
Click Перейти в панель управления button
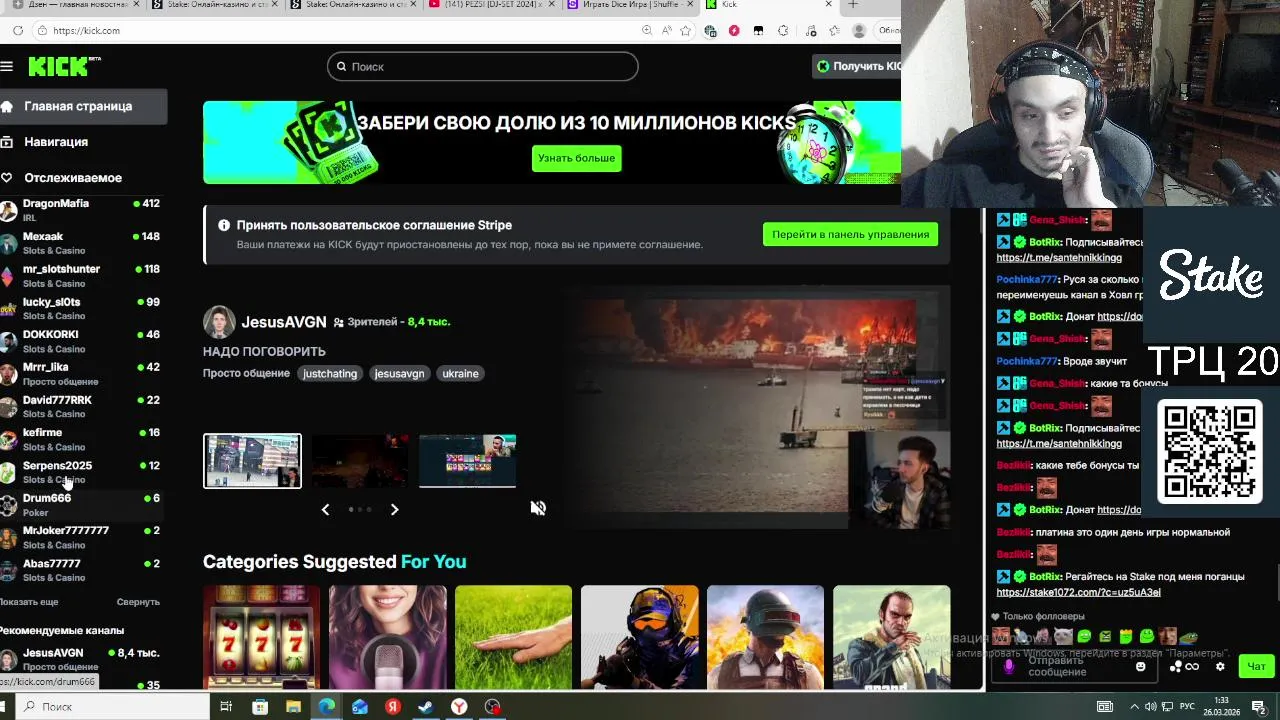coord(850,234)
